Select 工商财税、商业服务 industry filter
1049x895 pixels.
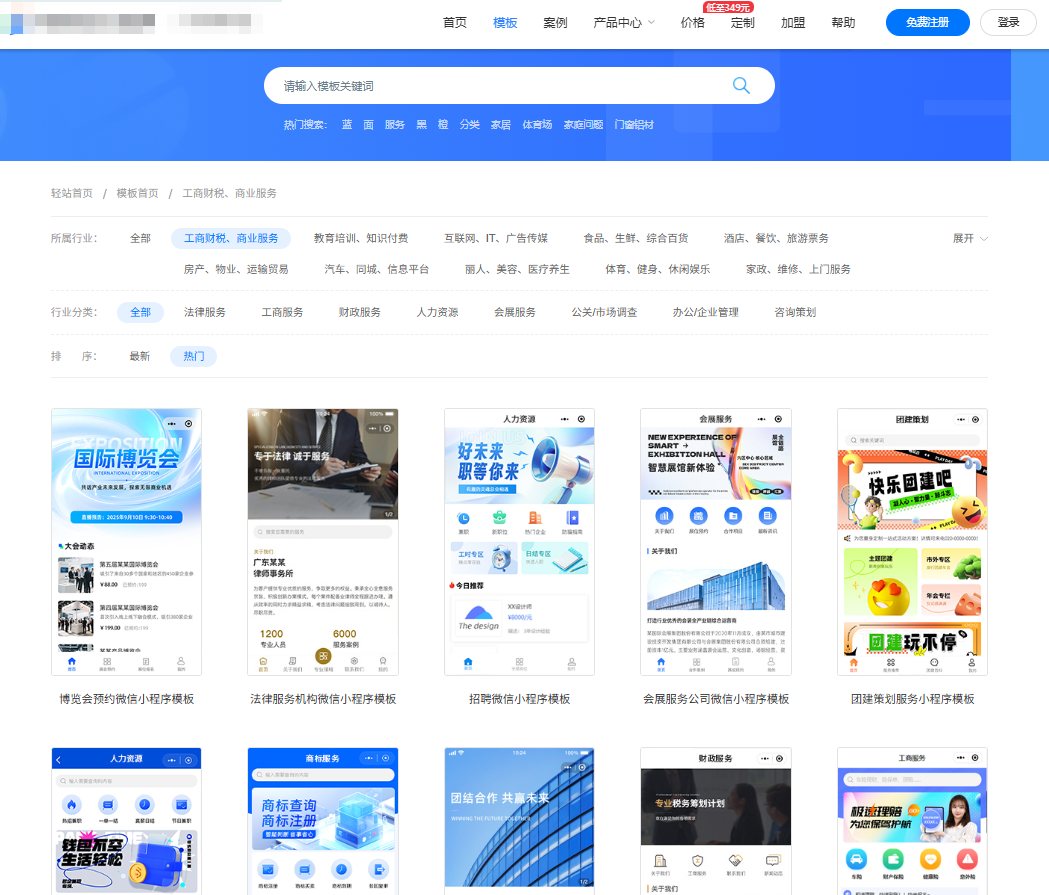point(231,238)
